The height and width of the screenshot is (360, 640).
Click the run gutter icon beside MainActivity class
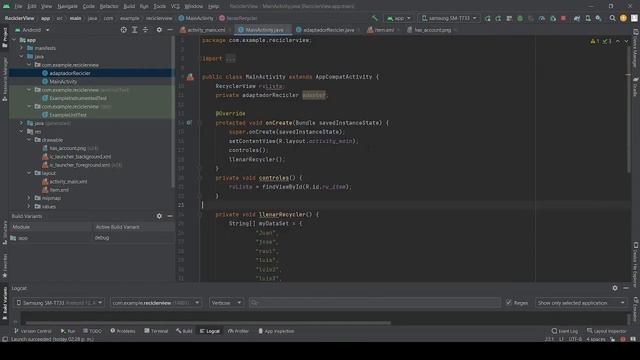click(190, 77)
